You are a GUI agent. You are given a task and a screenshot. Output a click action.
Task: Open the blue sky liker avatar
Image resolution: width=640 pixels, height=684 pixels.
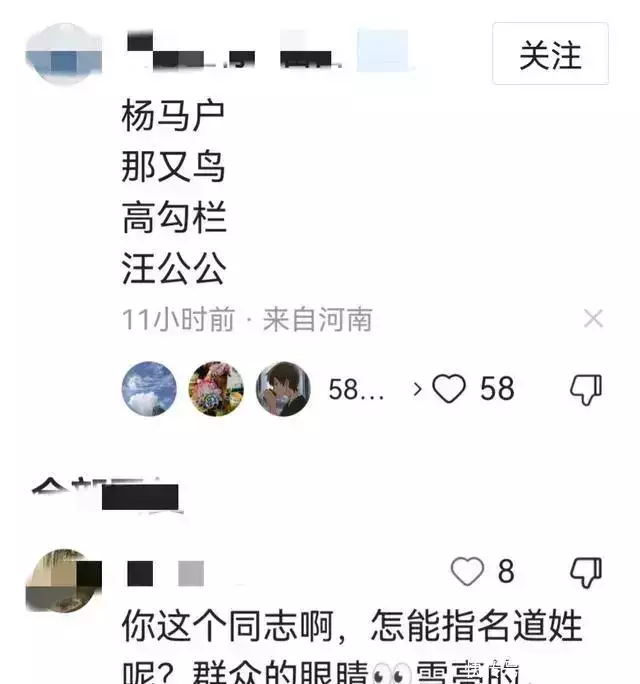(x=149, y=388)
